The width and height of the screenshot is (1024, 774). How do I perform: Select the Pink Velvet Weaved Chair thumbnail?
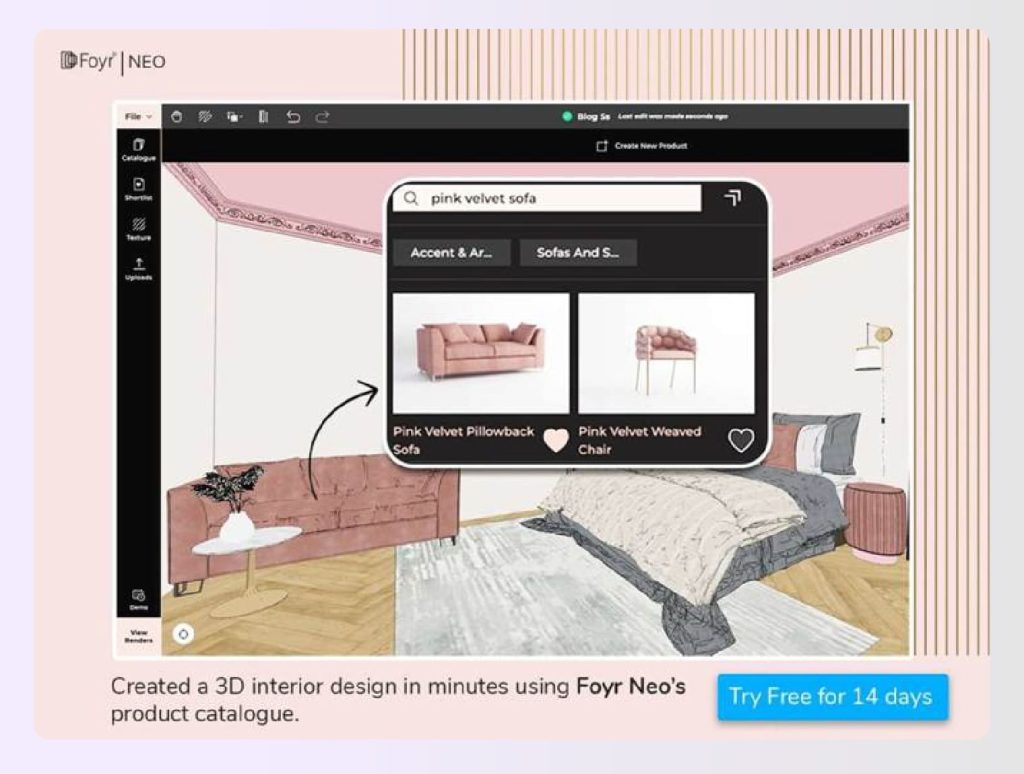(666, 353)
